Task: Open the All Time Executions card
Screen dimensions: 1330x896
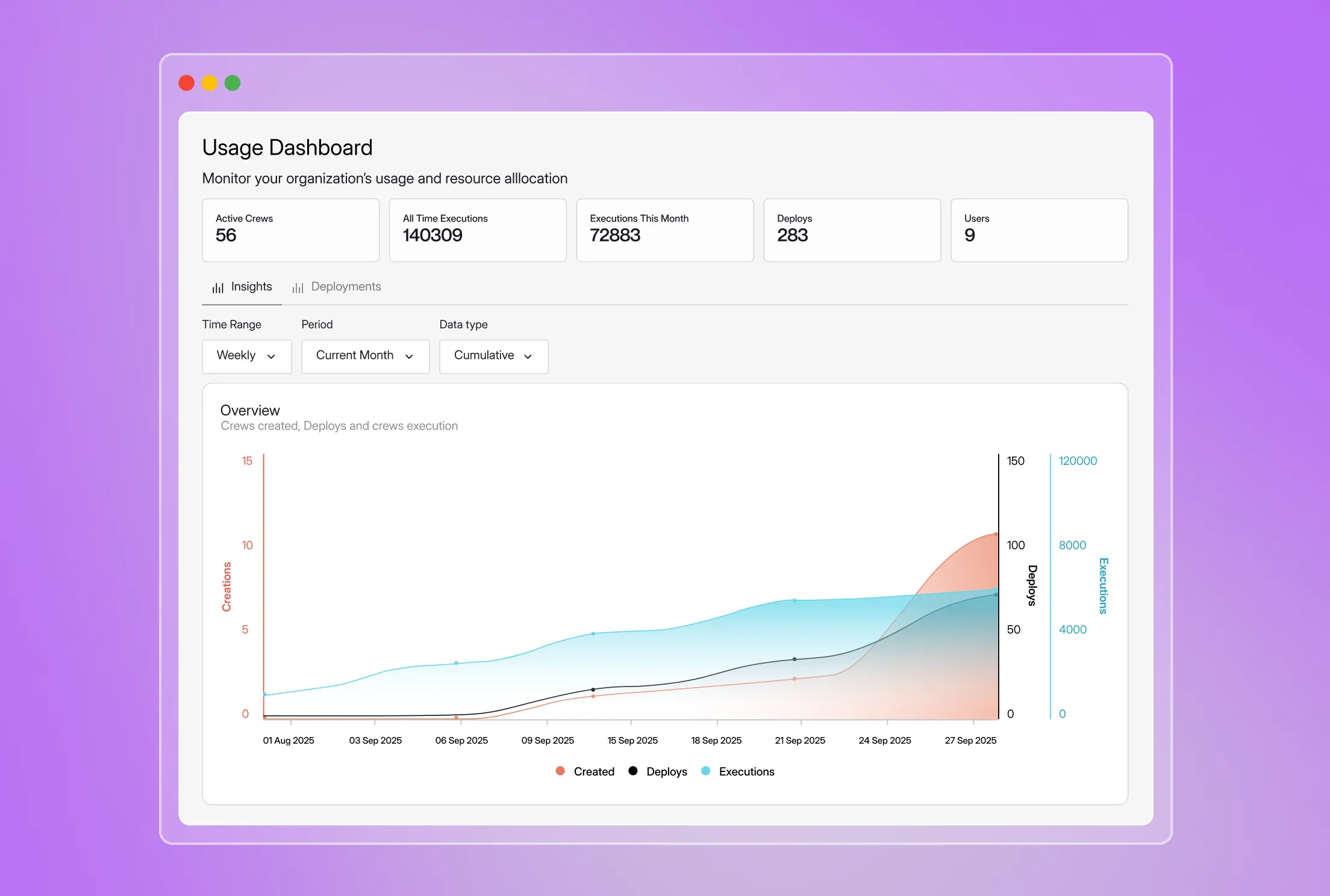Action: coord(478,230)
